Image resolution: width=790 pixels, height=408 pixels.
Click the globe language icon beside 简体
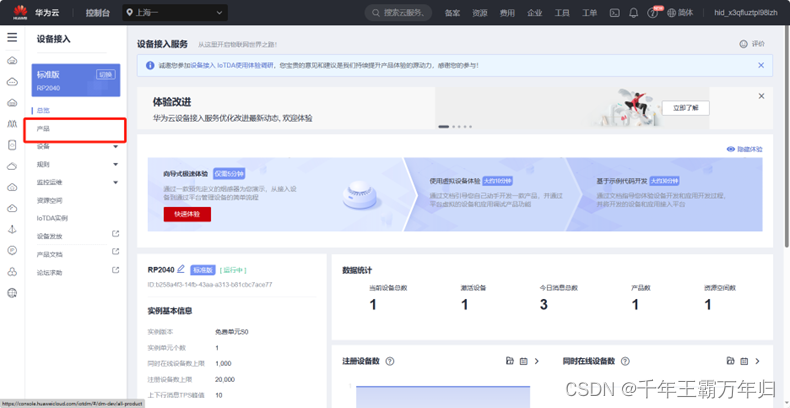click(x=671, y=13)
